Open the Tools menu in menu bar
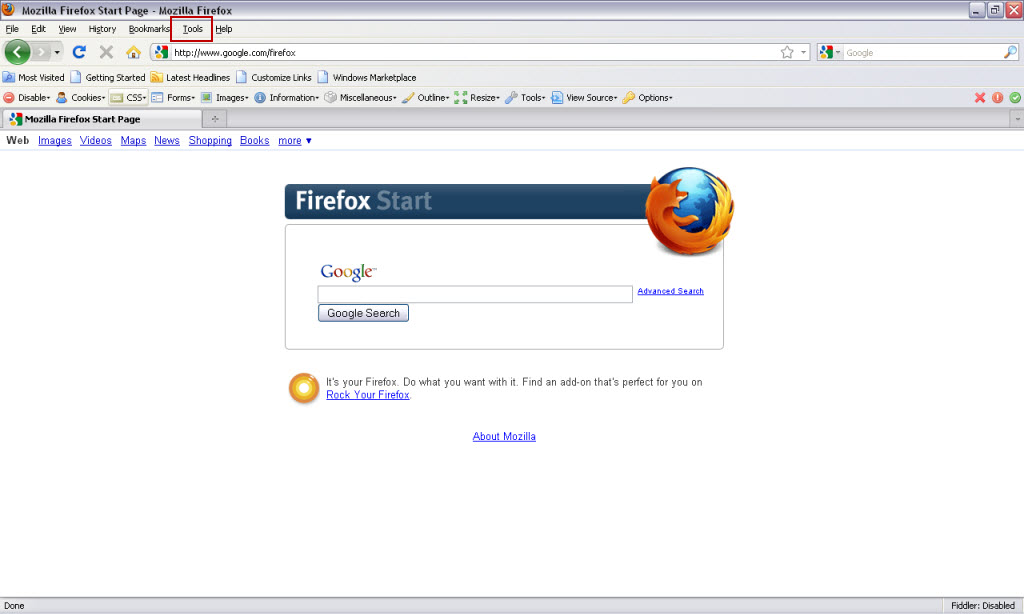The image size is (1024, 614). point(193,29)
